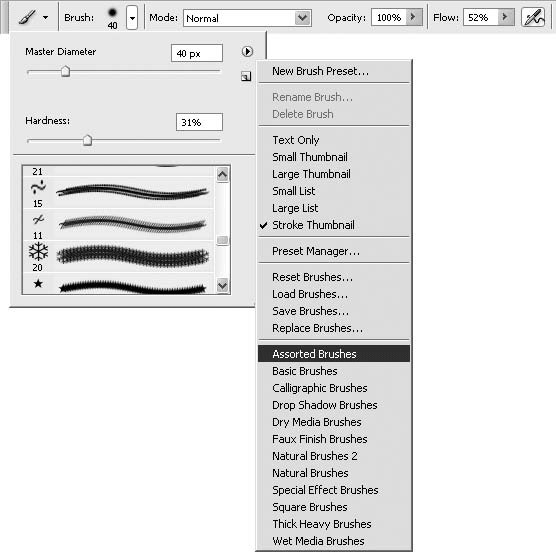Open the Mode dropdown showing Normal
The height and width of the screenshot is (552, 556).
(247, 18)
